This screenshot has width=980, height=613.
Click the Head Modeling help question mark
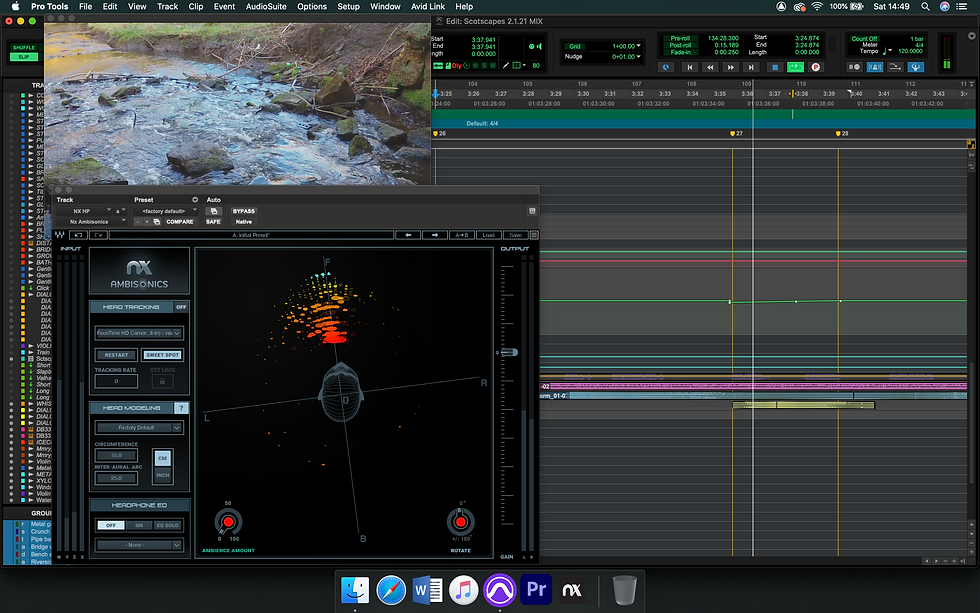[181, 408]
